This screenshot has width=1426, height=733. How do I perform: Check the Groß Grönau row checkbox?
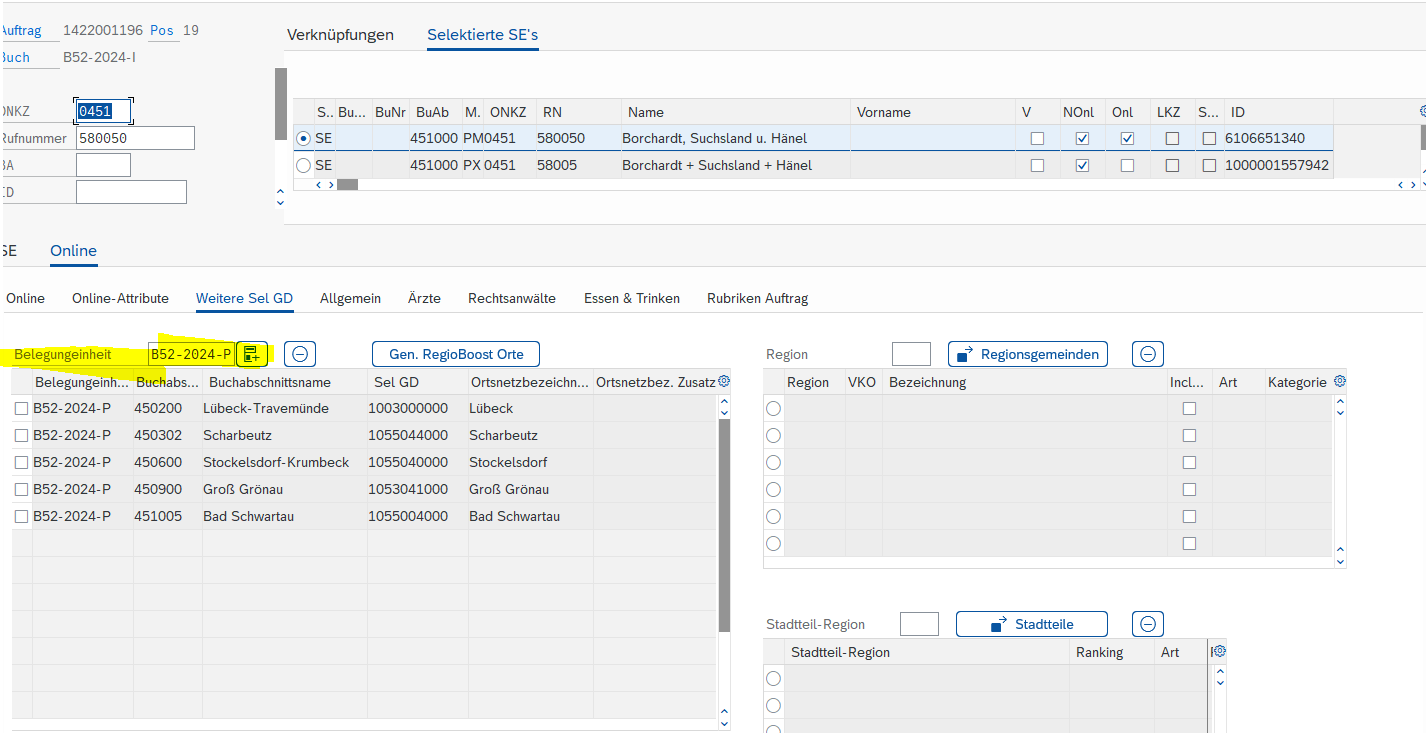tap(21, 489)
